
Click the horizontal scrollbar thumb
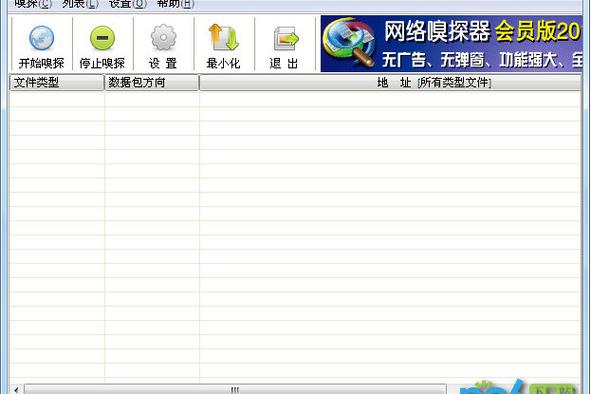point(235,389)
